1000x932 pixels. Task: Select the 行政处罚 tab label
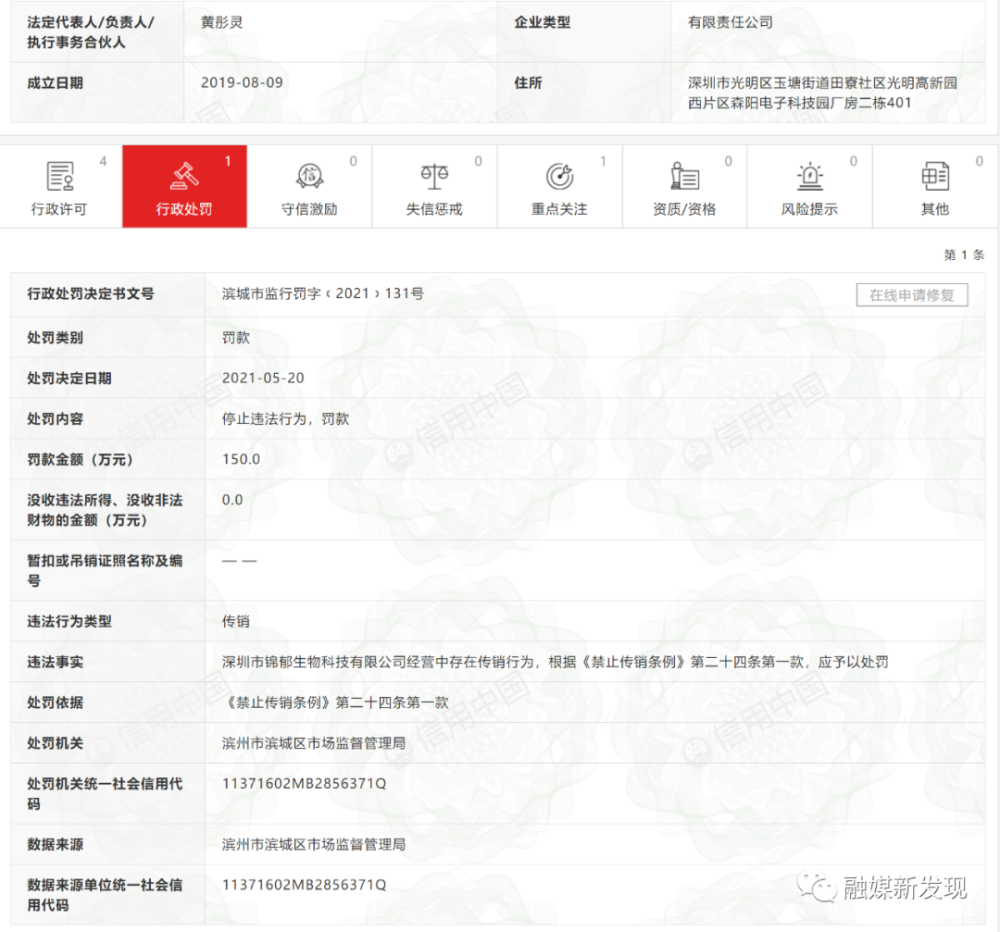[184, 209]
